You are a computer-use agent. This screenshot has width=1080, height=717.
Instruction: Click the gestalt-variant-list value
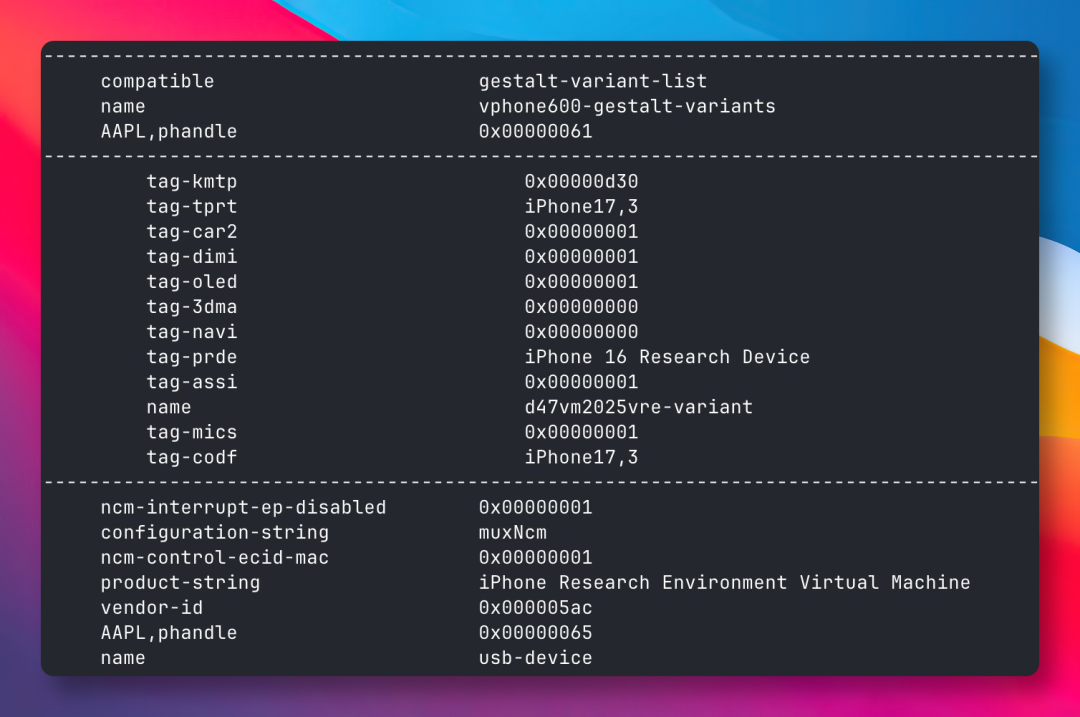(x=592, y=81)
